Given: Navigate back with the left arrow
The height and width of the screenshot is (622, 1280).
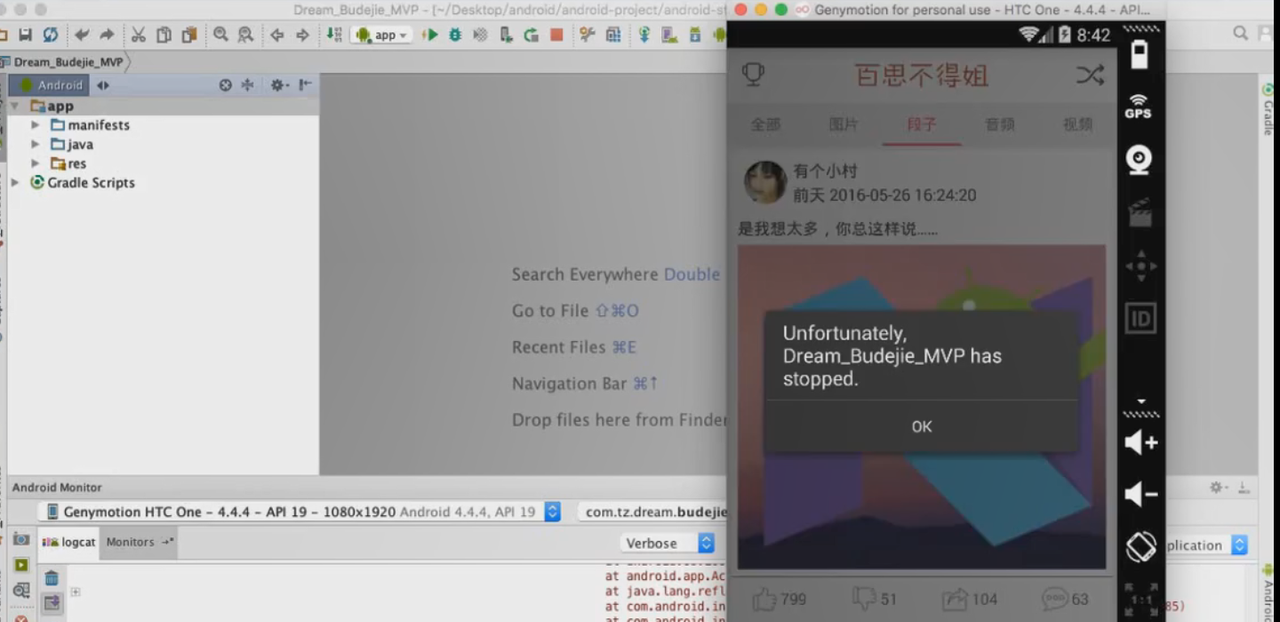Looking at the screenshot, I should point(277,35).
